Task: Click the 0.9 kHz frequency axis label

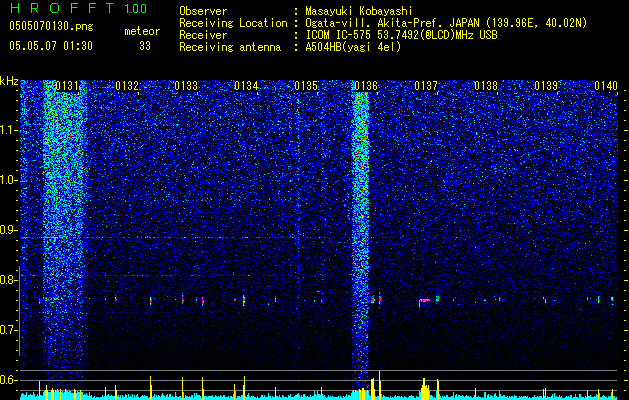Action: tap(9, 230)
